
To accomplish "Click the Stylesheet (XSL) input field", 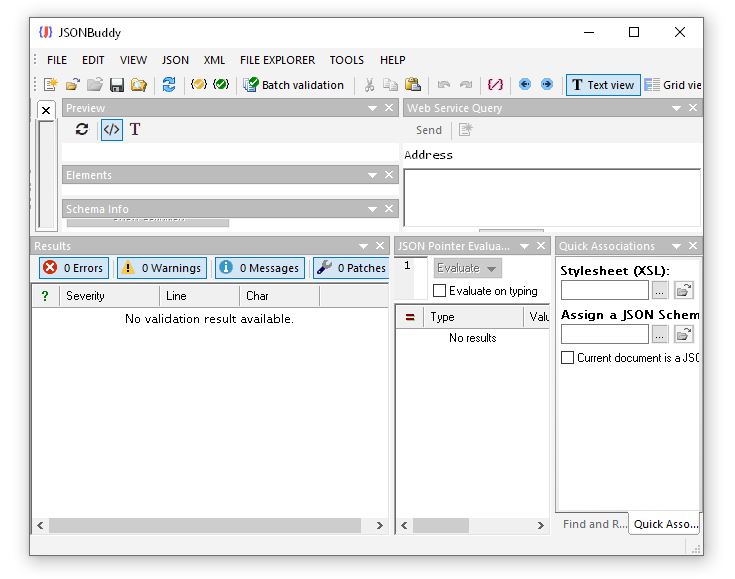I will tap(604, 290).
